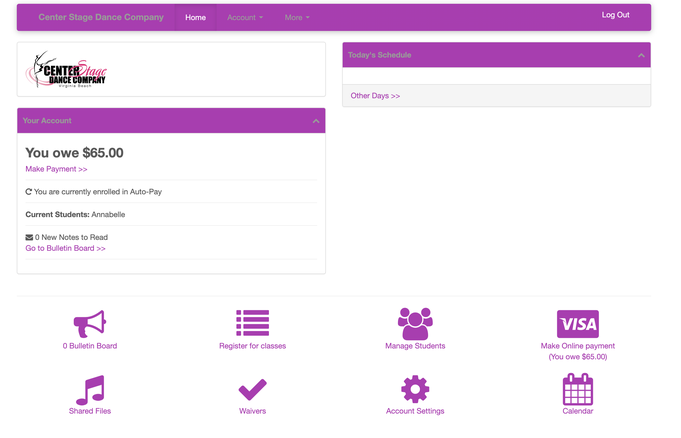Open the Bulletin Board megaphone icon
681x438 pixels.
click(x=90, y=324)
